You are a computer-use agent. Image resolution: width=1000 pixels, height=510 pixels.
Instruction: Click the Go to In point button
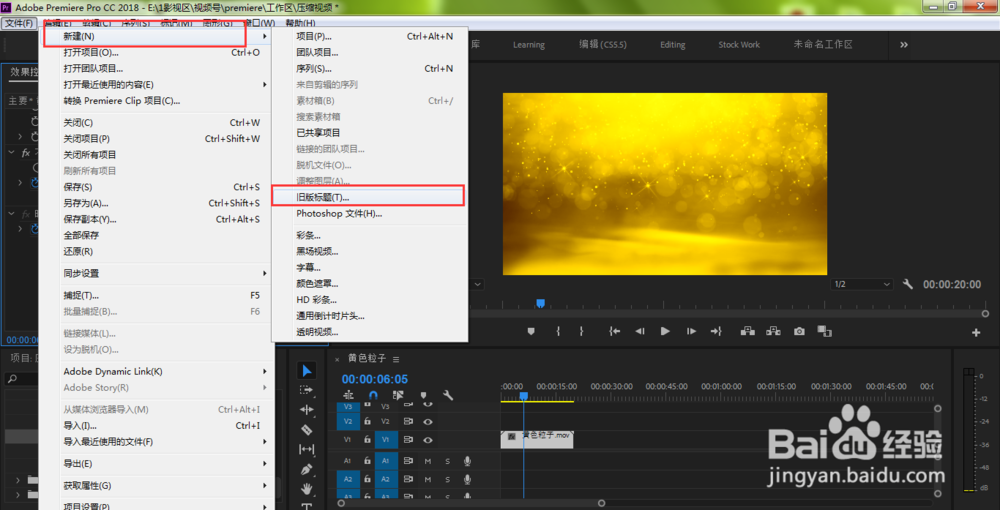[x=615, y=332]
